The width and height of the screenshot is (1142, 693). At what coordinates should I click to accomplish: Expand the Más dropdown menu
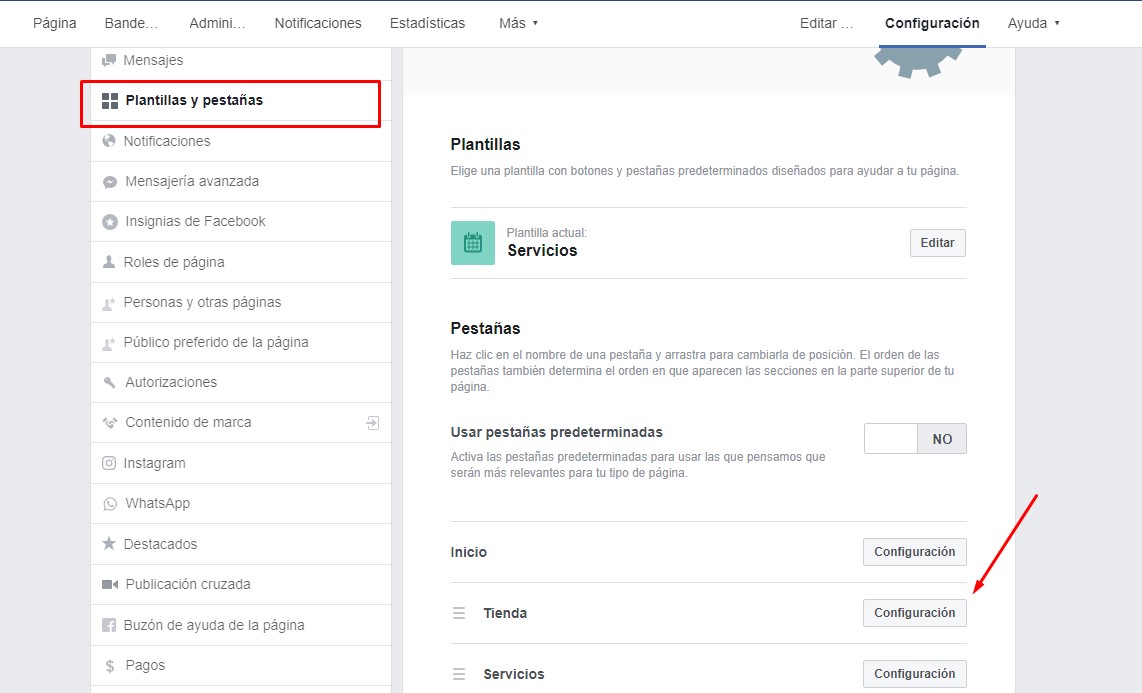[x=519, y=23]
